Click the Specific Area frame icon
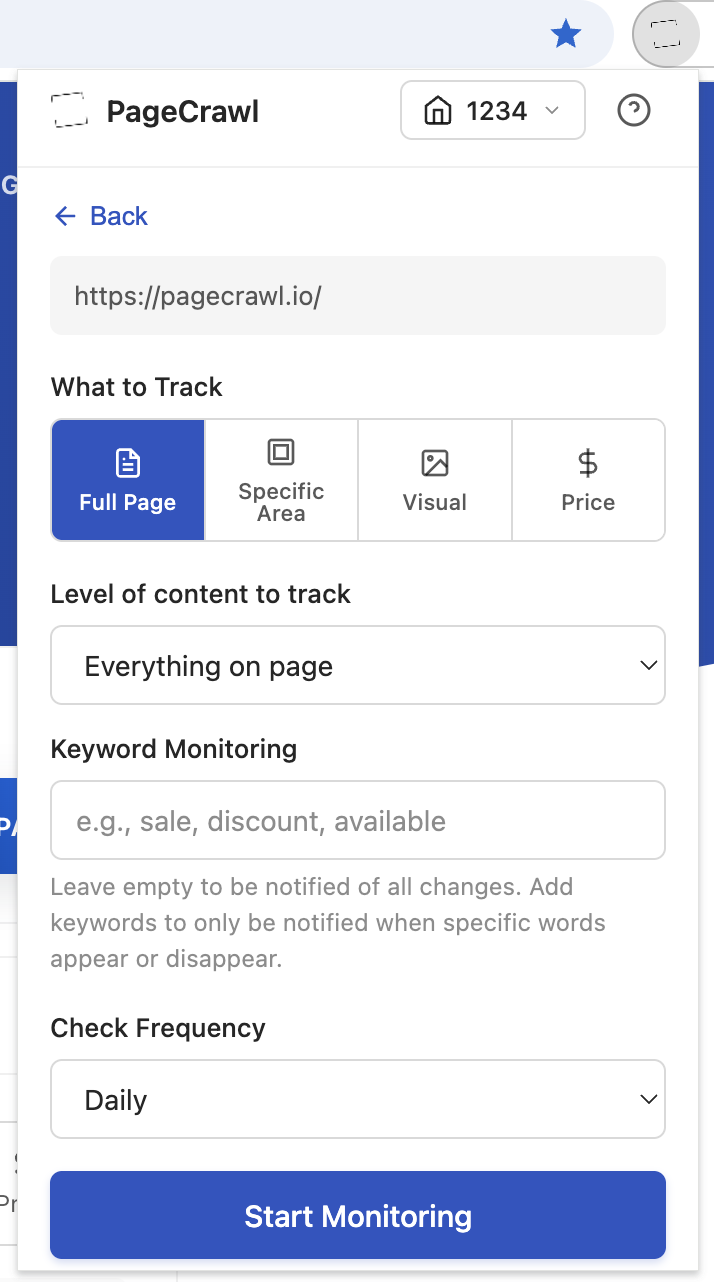 [280, 453]
